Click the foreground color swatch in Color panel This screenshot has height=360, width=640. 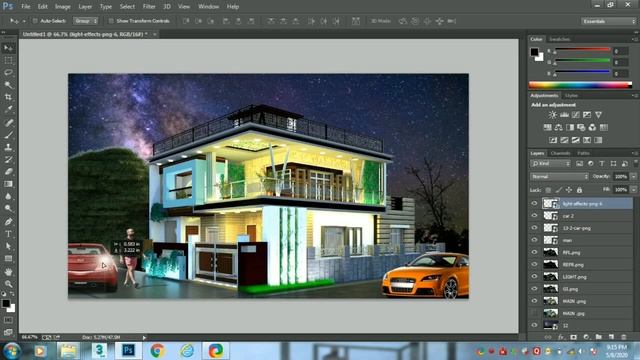pyautogui.click(x=534, y=52)
